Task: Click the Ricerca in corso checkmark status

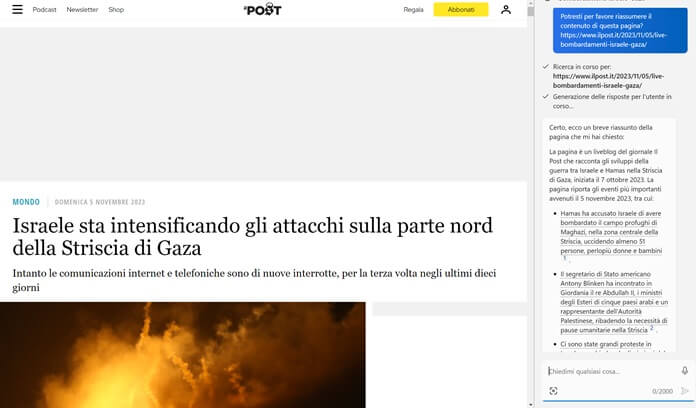Action: click(x=546, y=67)
